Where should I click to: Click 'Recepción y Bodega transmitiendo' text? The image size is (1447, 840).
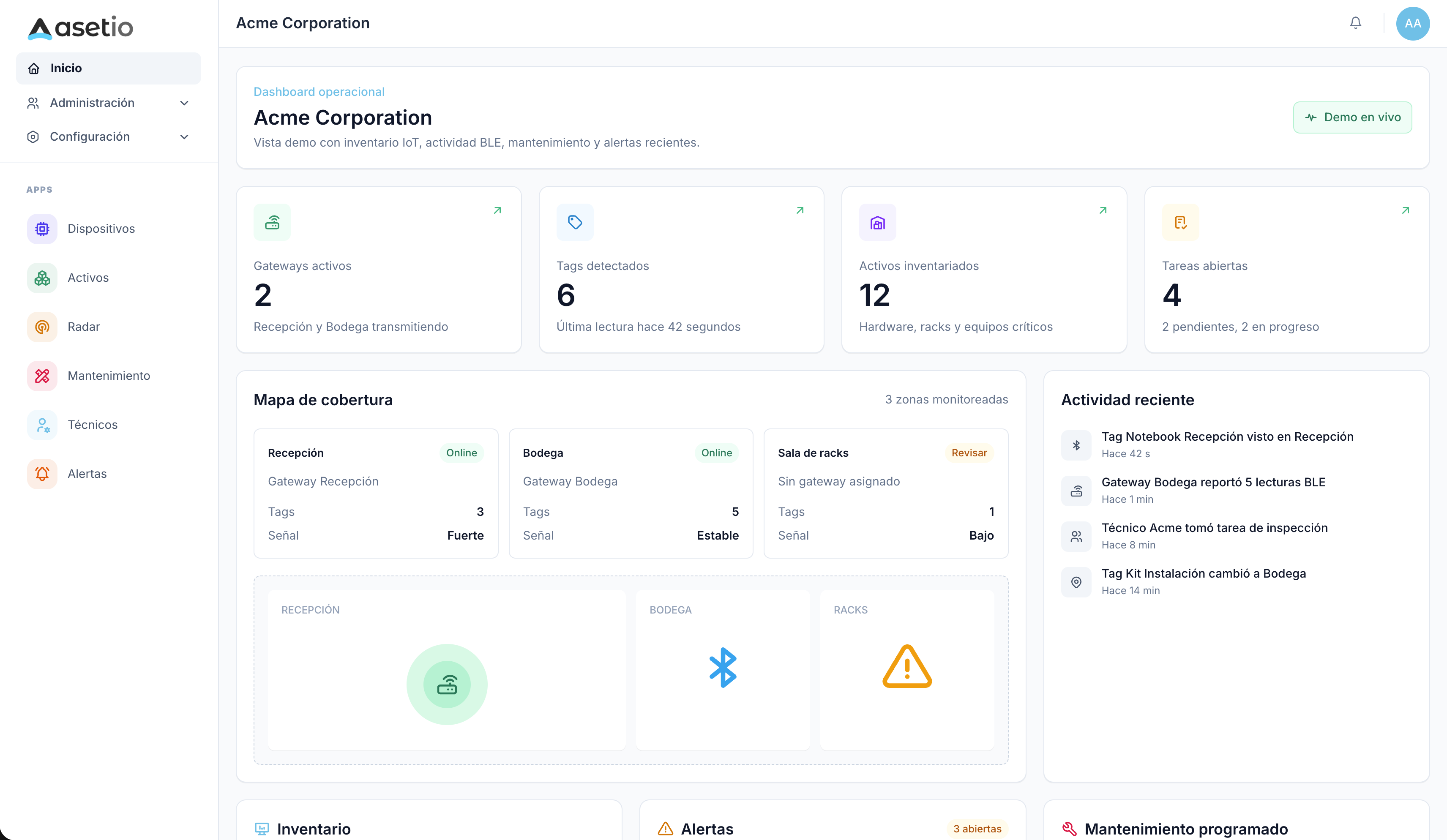click(351, 327)
